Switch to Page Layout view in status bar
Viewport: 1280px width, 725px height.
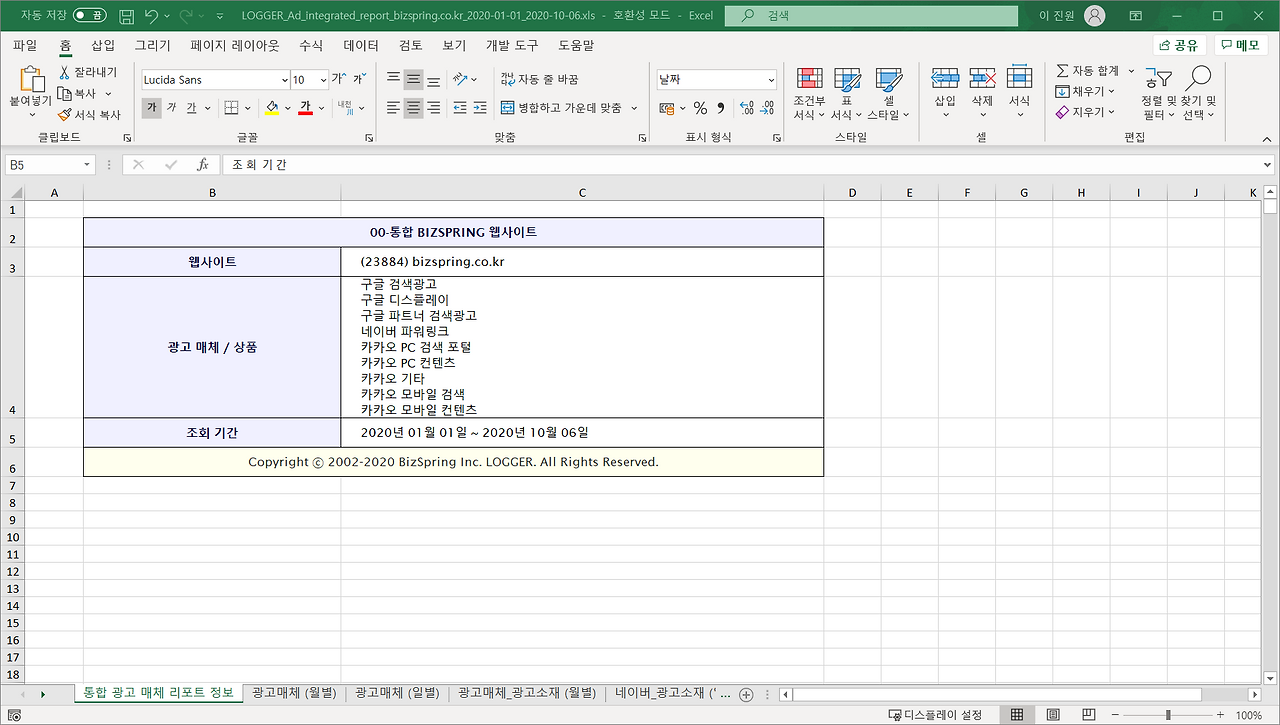(x=1052, y=715)
